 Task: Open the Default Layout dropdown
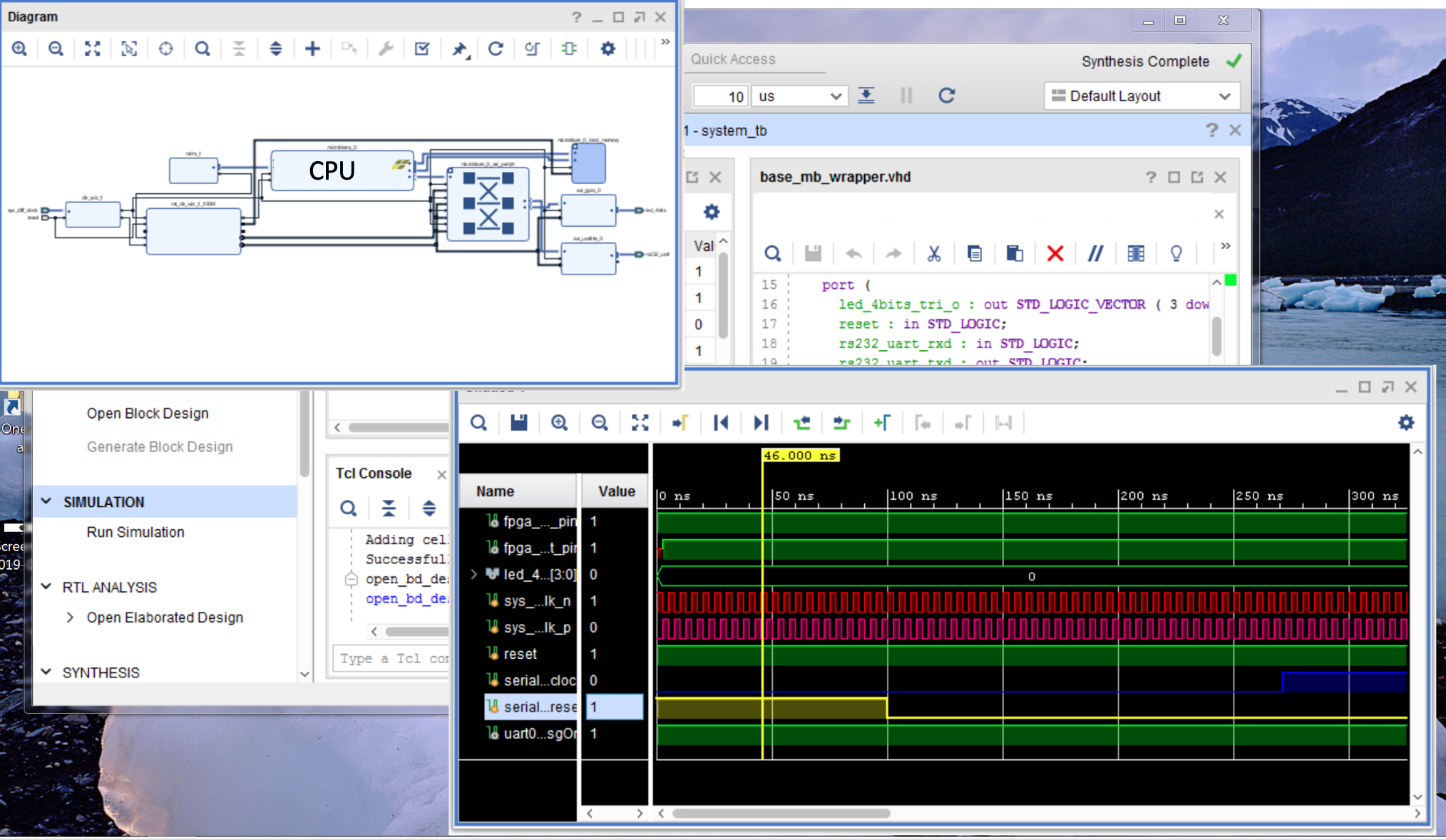[x=1142, y=96]
